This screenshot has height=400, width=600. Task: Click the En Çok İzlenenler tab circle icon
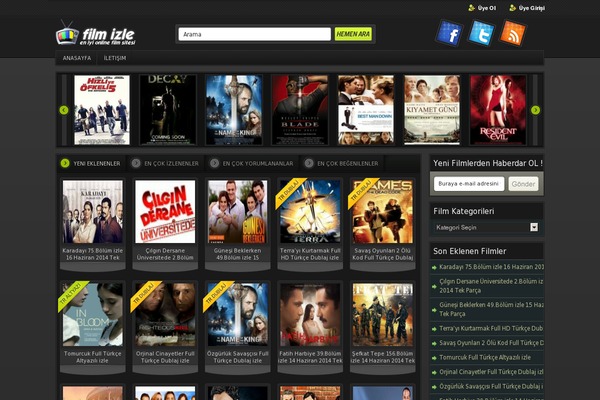[136, 163]
